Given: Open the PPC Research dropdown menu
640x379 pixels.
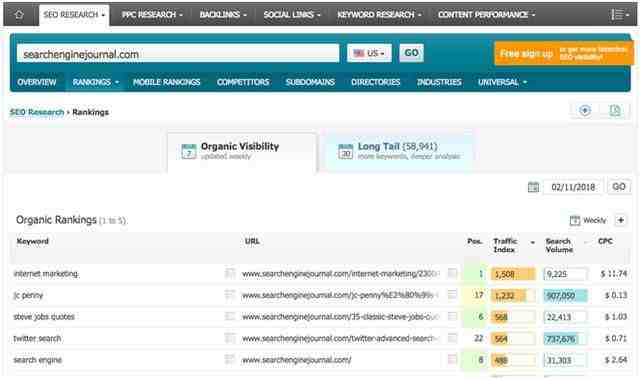Looking at the screenshot, I should (152, 15).
